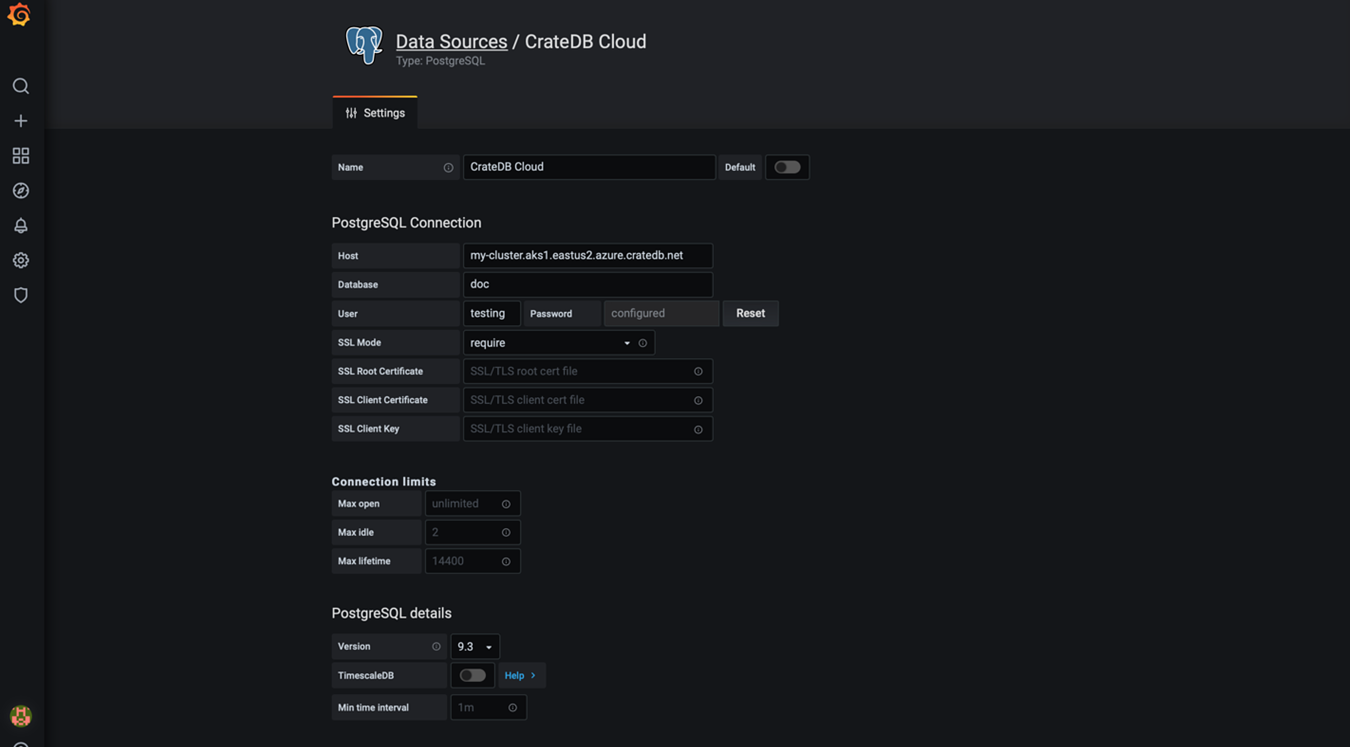Open the search icon in sidebar
1350x747 pixels.
point(20,86)
